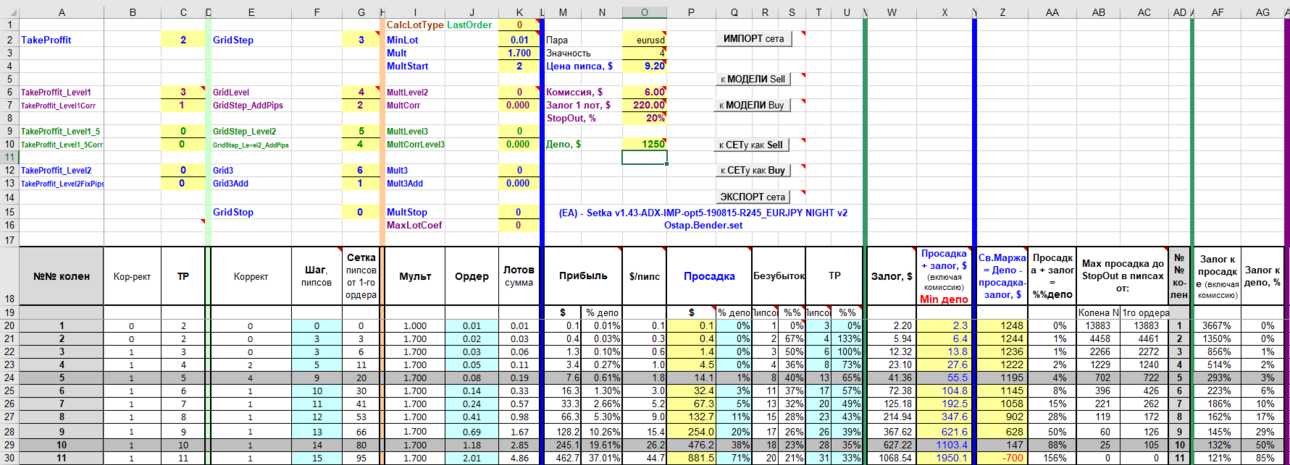Click the StopOut value 20% cell
Screen dimensions: 1290x465
(x=644, y=118)
